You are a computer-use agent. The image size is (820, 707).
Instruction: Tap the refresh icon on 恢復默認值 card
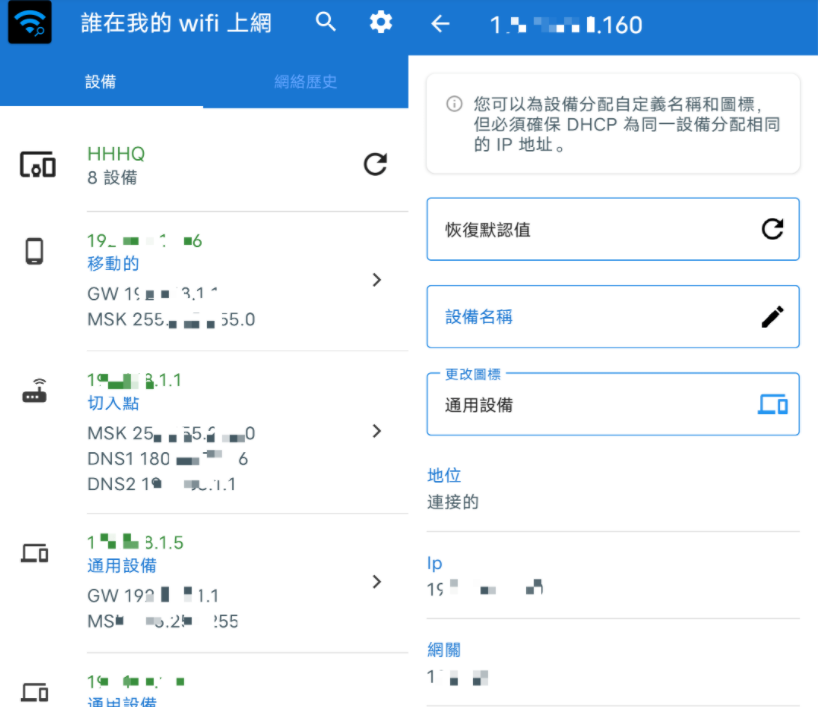tap(772, 229)
